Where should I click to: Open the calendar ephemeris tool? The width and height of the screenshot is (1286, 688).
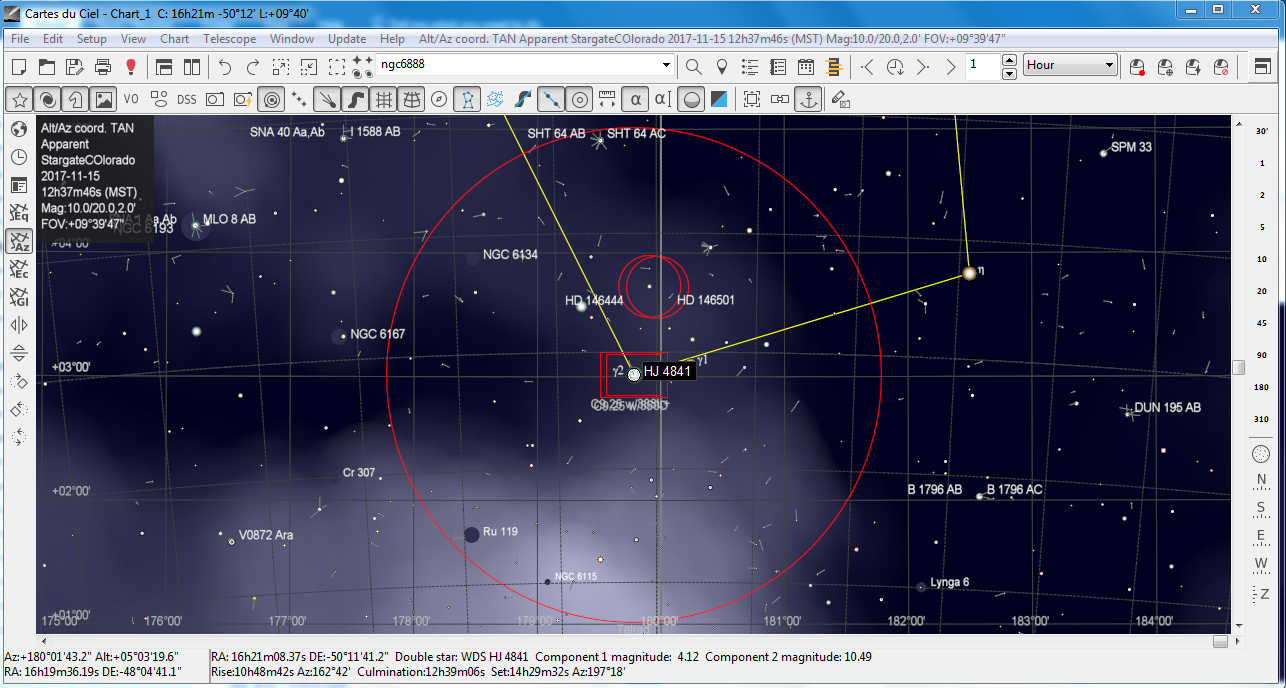click(x=806, y=67)
